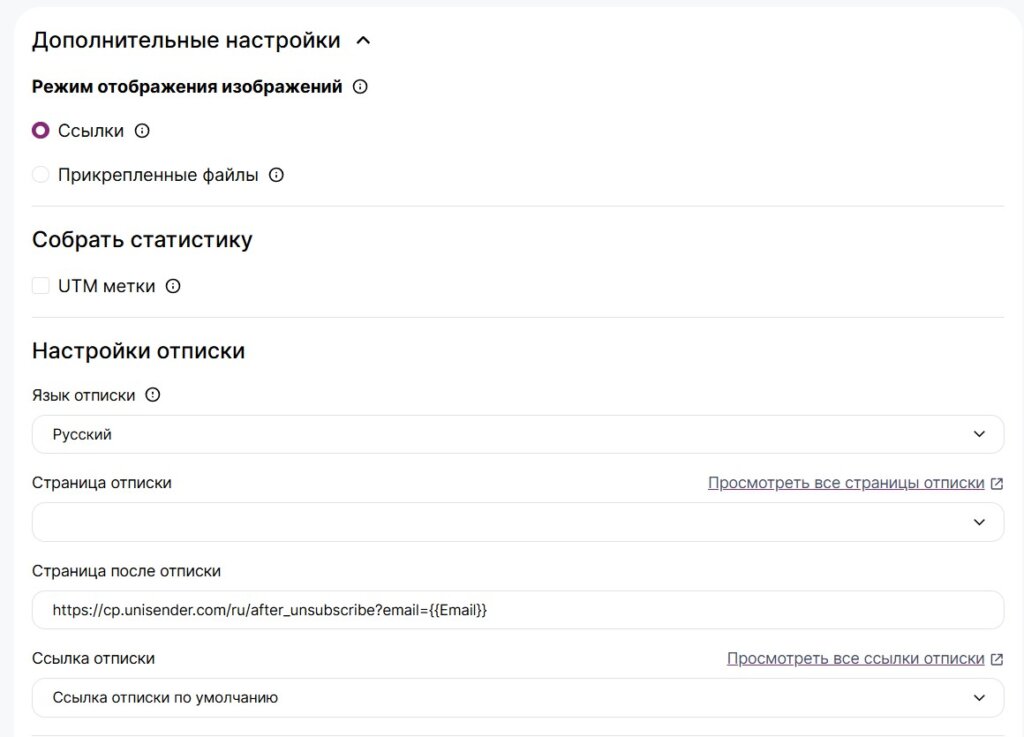
Task: Click info icon beside Прикрепленные файлы
Action: [277, 175]
